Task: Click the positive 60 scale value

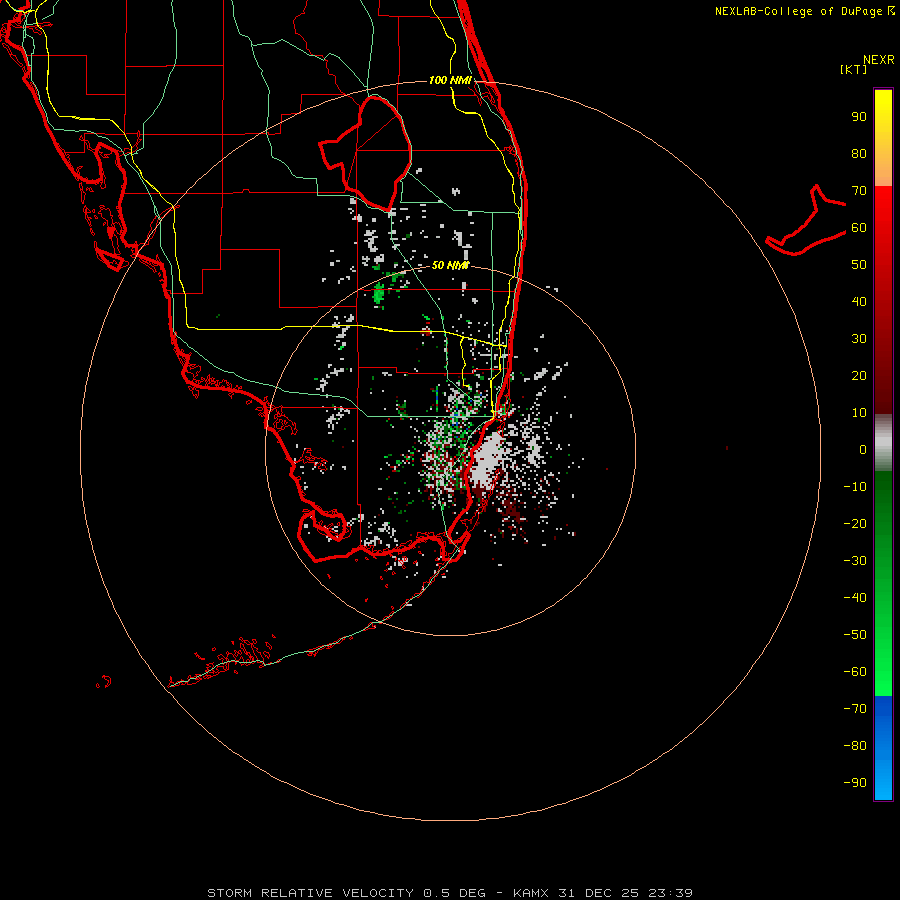Action: (859, 228)
